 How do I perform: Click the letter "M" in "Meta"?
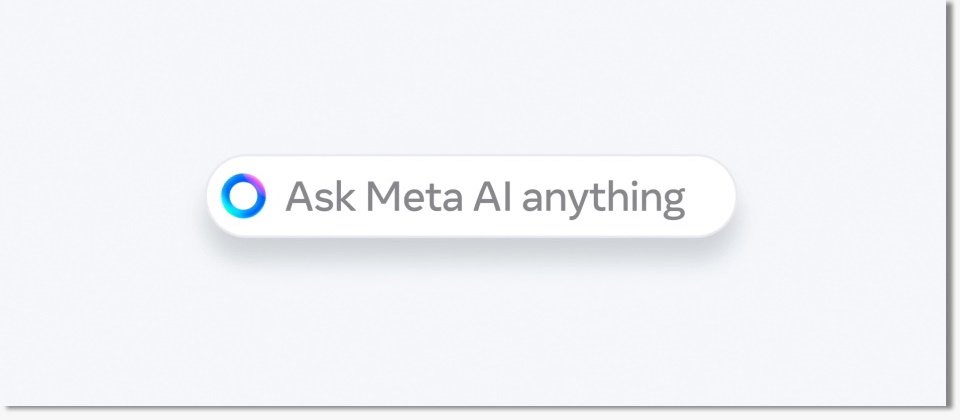(x=380, y=197)
